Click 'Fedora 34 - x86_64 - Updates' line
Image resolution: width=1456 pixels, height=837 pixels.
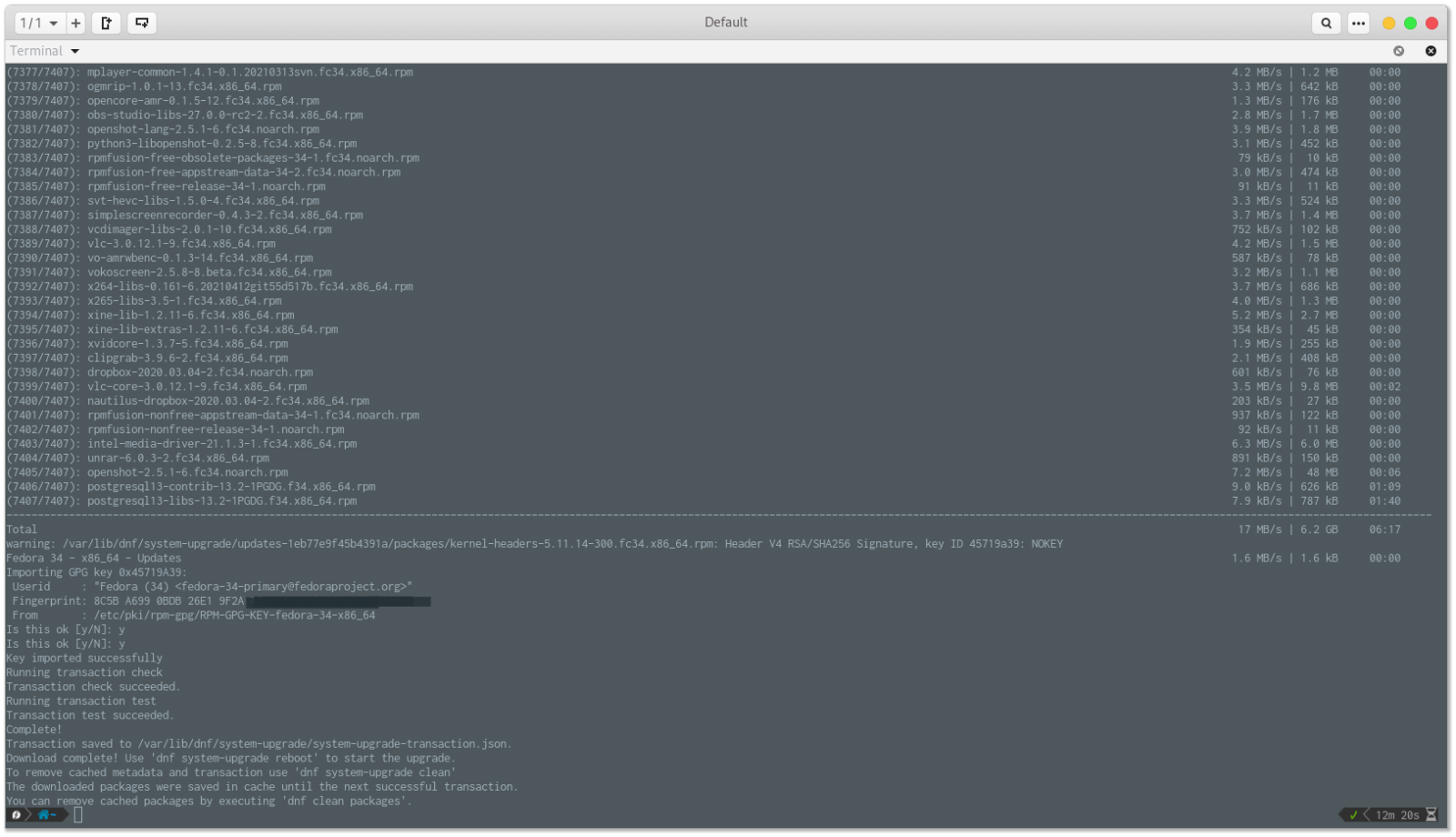(x=94, y=558)
